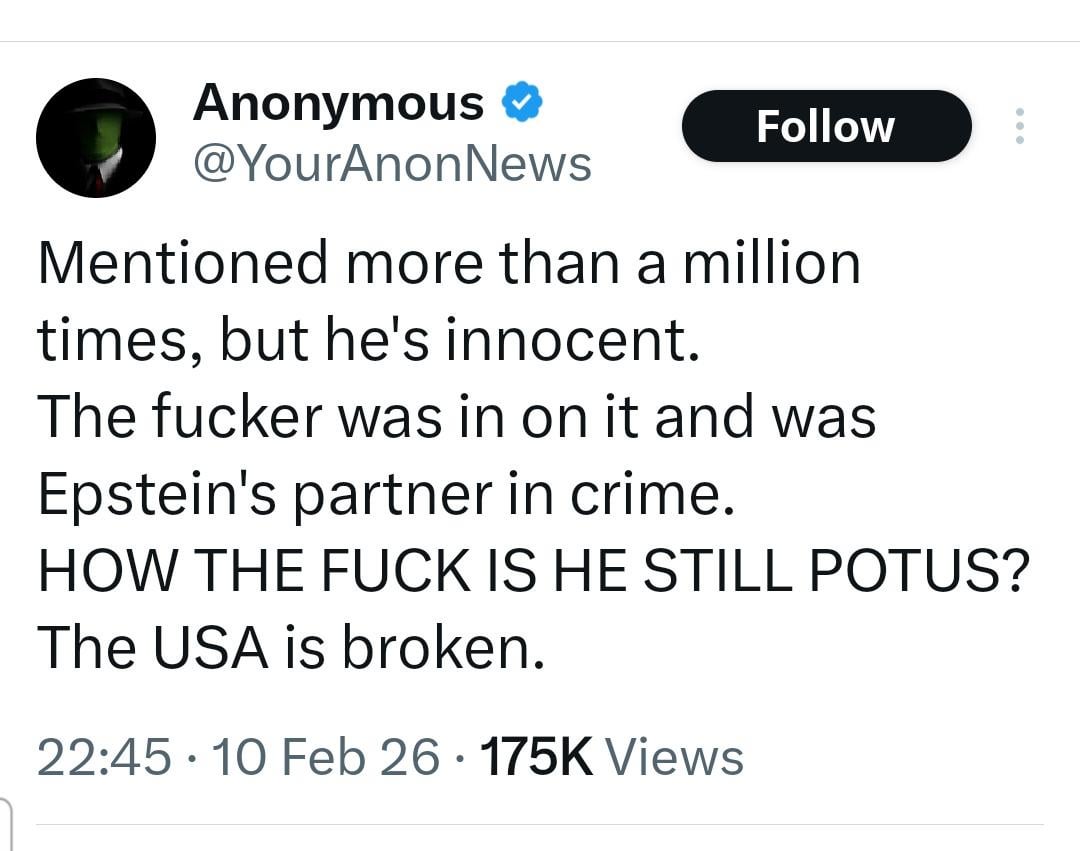Click the word broken in the tweet
Screen dimensions: 1080x851
443,648
